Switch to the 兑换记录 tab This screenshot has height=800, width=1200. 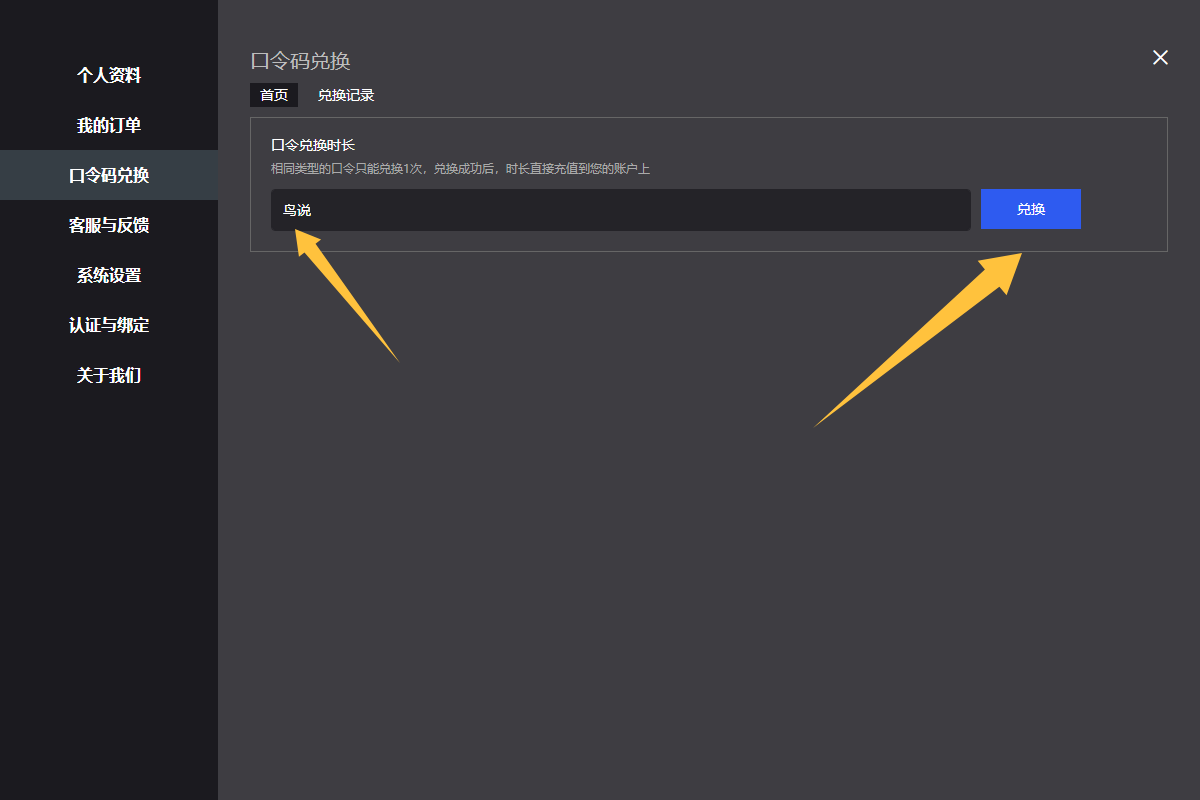[x=346, y=95]
